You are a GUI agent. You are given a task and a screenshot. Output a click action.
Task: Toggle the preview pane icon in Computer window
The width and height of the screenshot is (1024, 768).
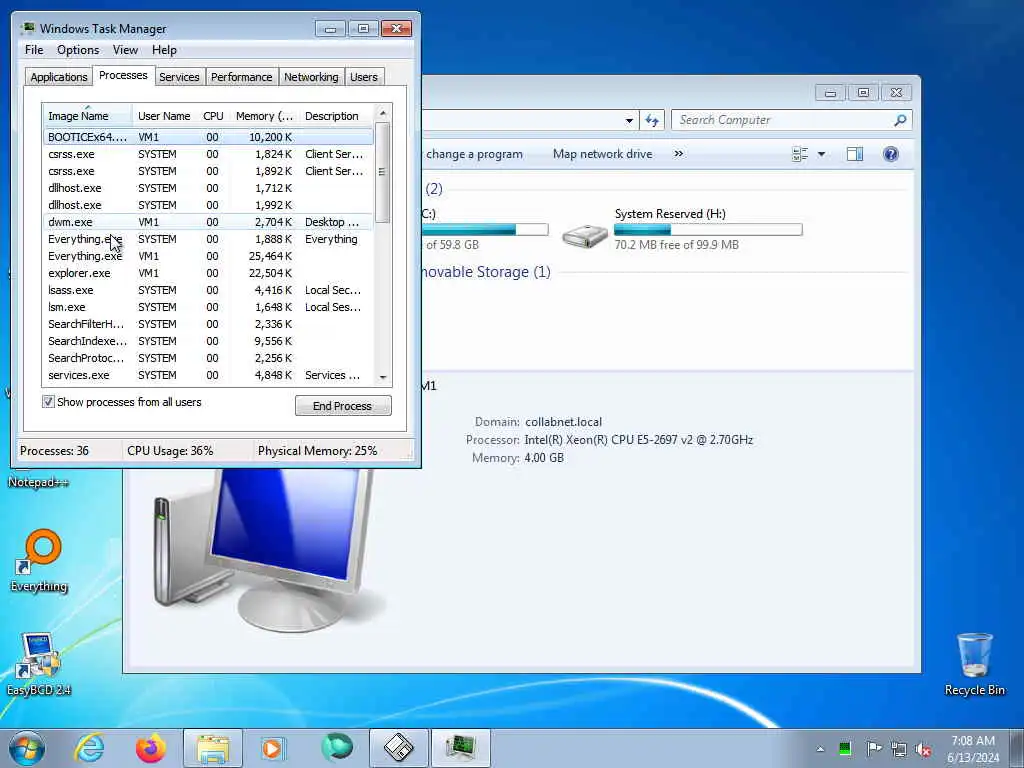(855, 154)
